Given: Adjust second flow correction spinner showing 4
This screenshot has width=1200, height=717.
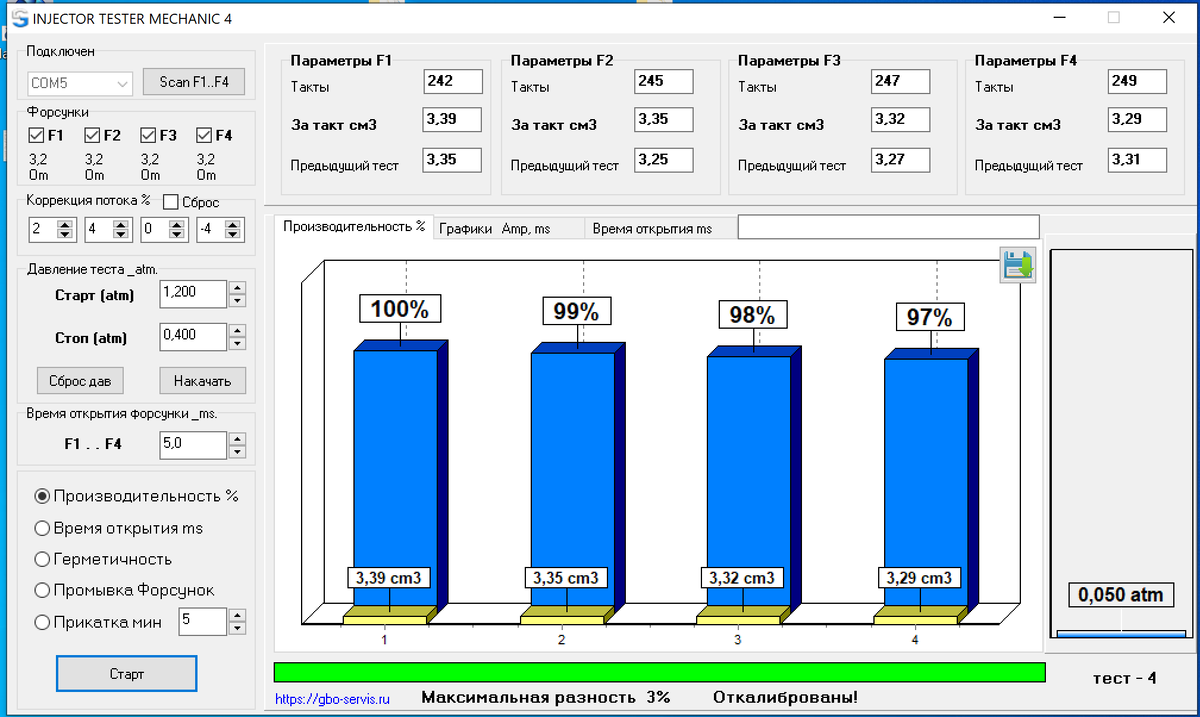Looking at the screenshot, I should pyautogui.click(x=121, y=230).
